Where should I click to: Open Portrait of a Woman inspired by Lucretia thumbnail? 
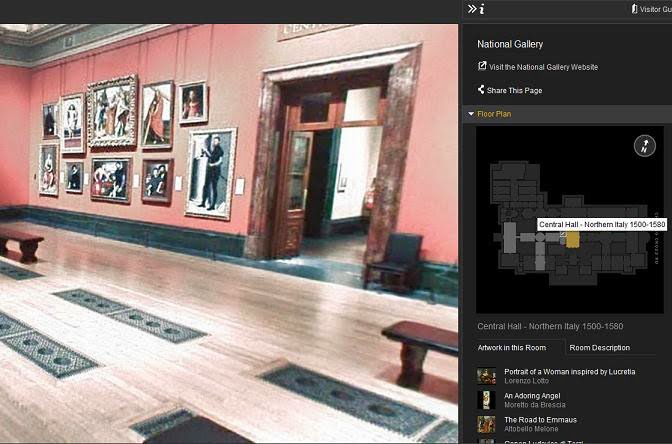pos(486,376)
